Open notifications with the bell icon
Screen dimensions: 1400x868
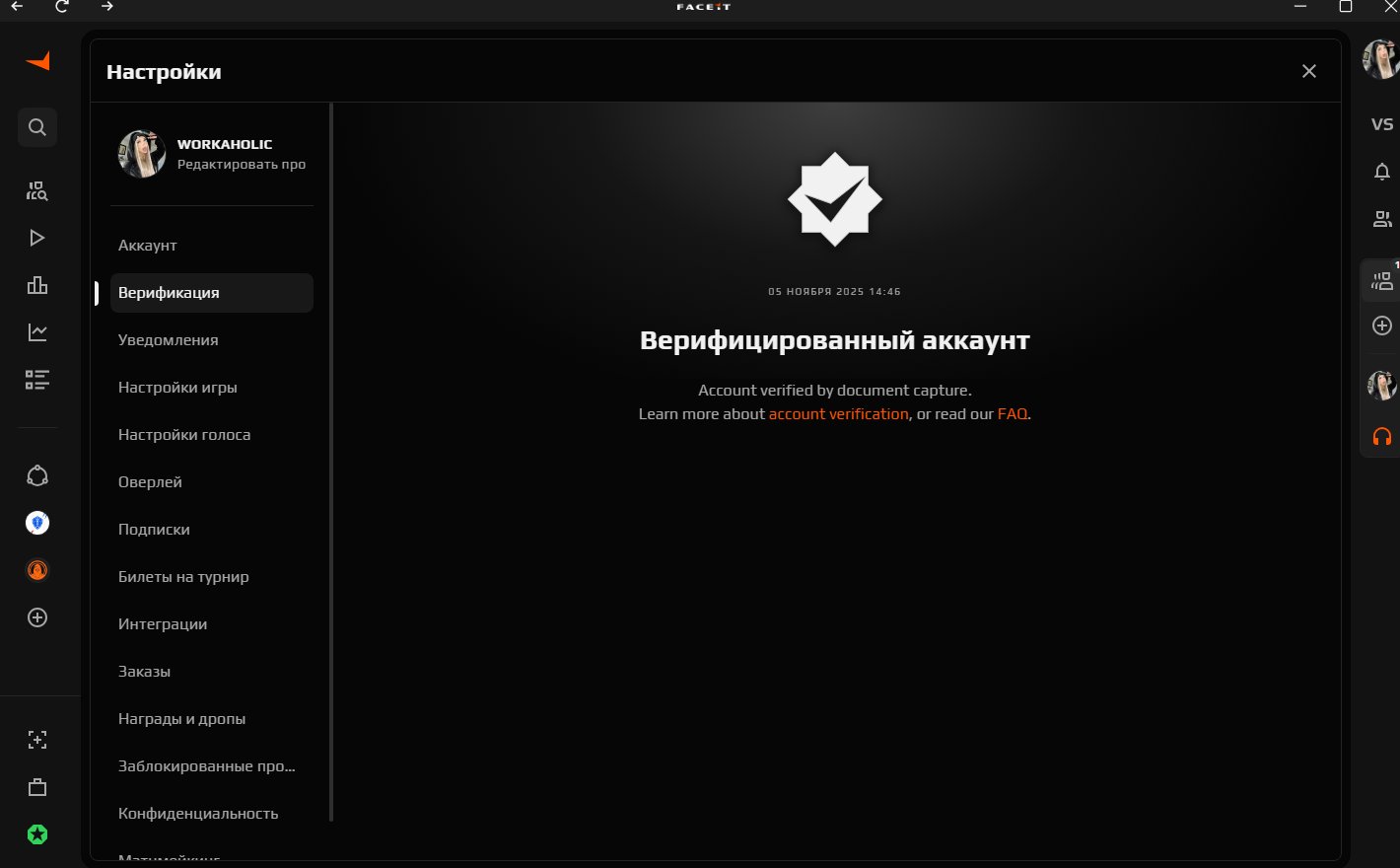coord(1382,172)
